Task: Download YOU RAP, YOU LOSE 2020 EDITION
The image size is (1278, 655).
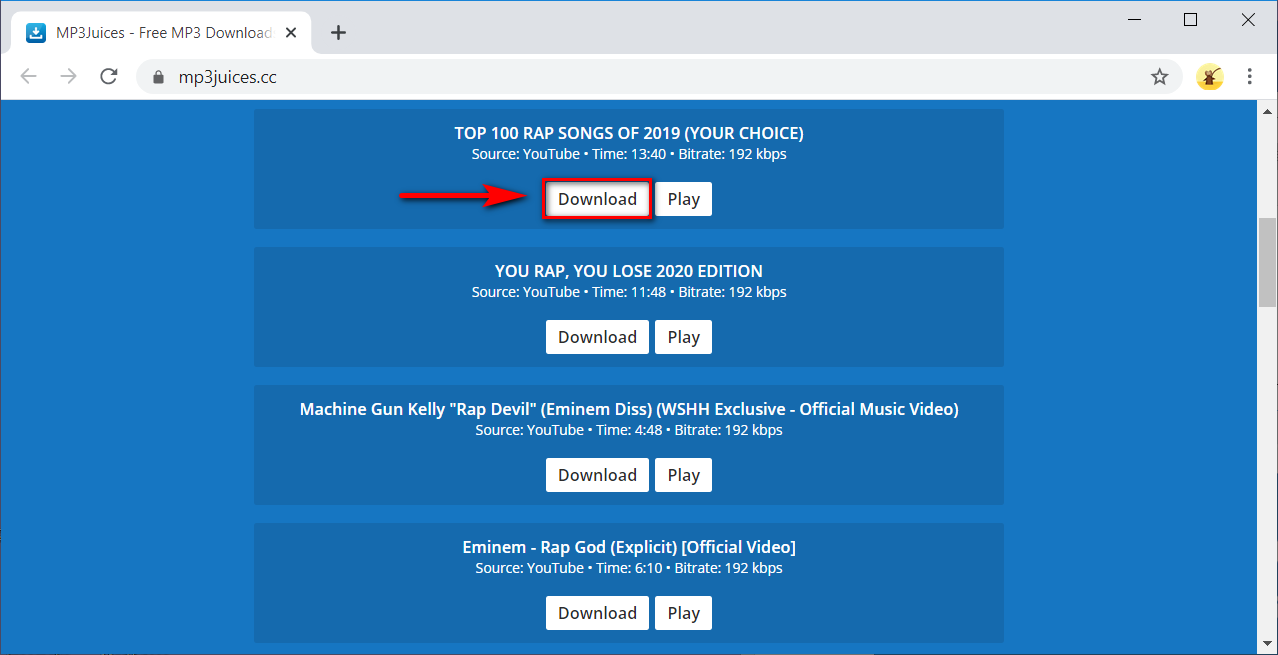Action: [597, 337]
